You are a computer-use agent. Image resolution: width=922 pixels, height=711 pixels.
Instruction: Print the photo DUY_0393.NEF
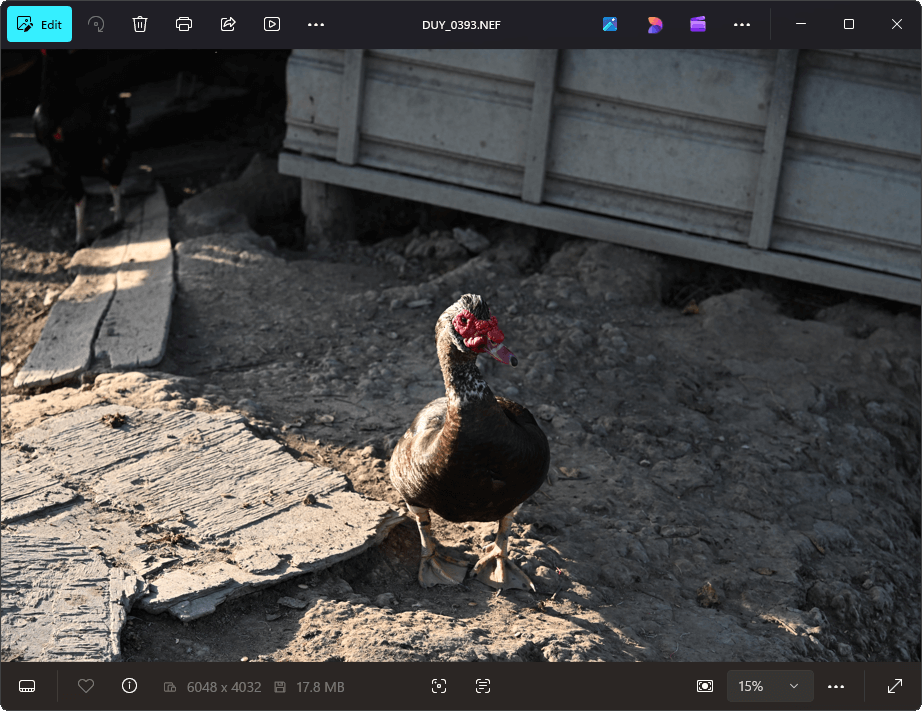point(184,24)
